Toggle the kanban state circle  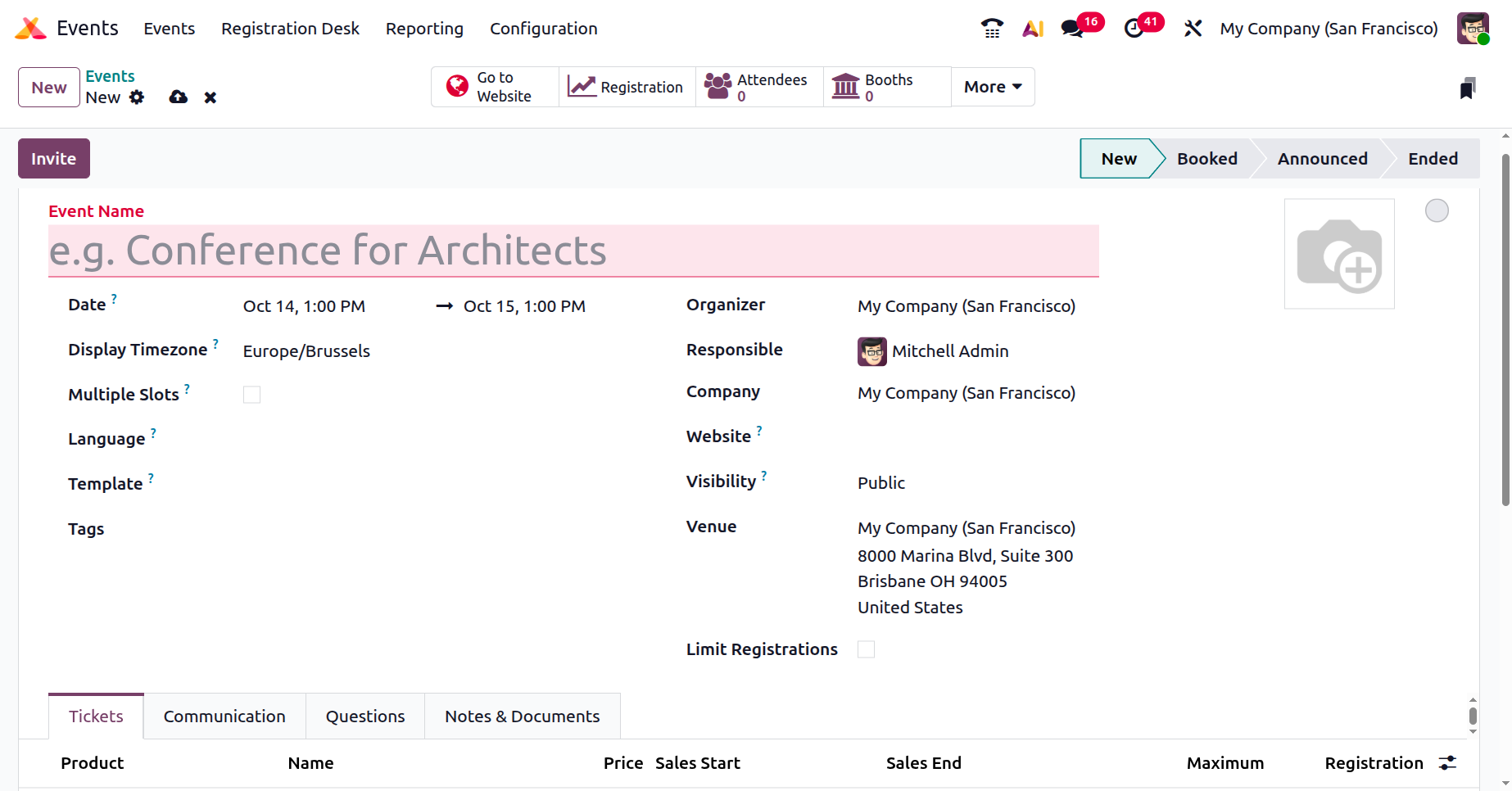pyautogui.click(x=1437, y=211)
